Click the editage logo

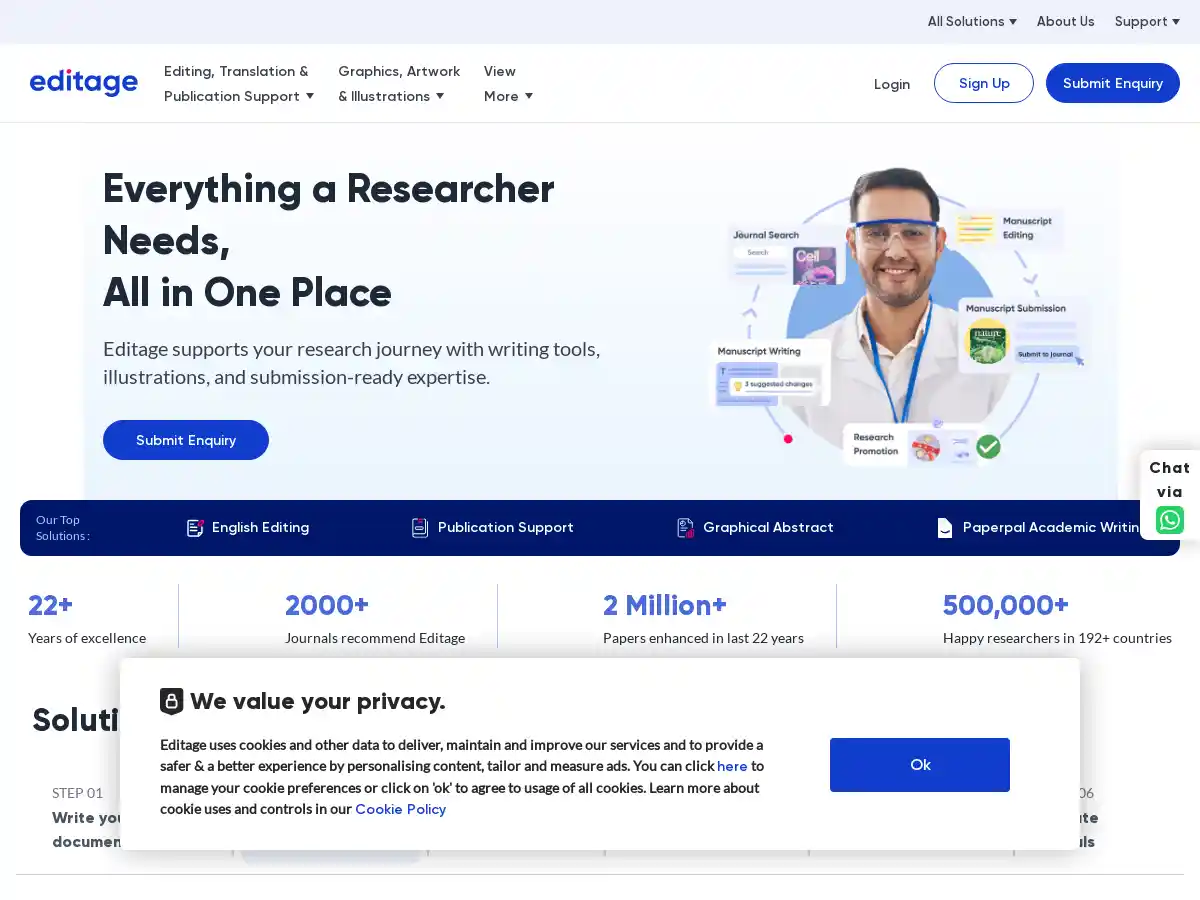pos(84,83)
